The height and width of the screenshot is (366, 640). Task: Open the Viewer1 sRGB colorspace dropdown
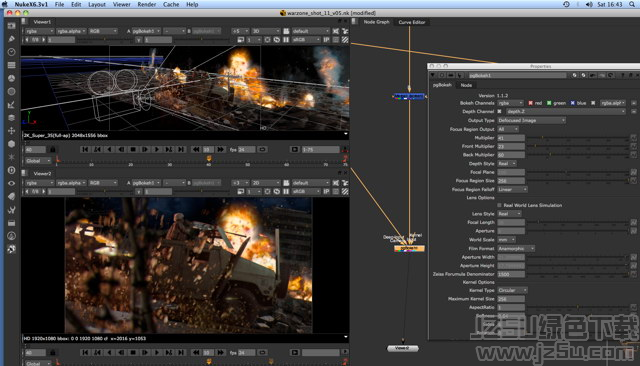[306, 40]
